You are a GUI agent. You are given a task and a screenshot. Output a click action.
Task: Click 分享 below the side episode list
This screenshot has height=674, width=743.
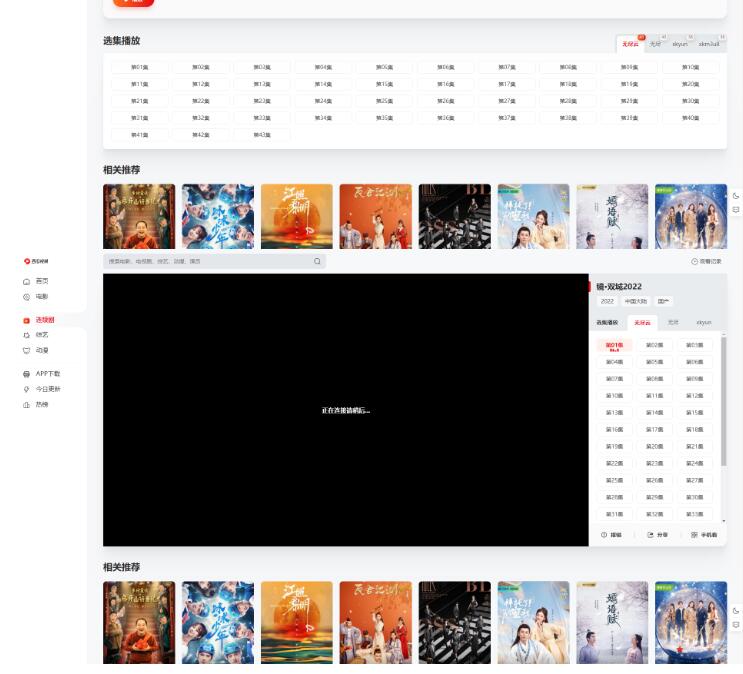(x=662, y=535)
